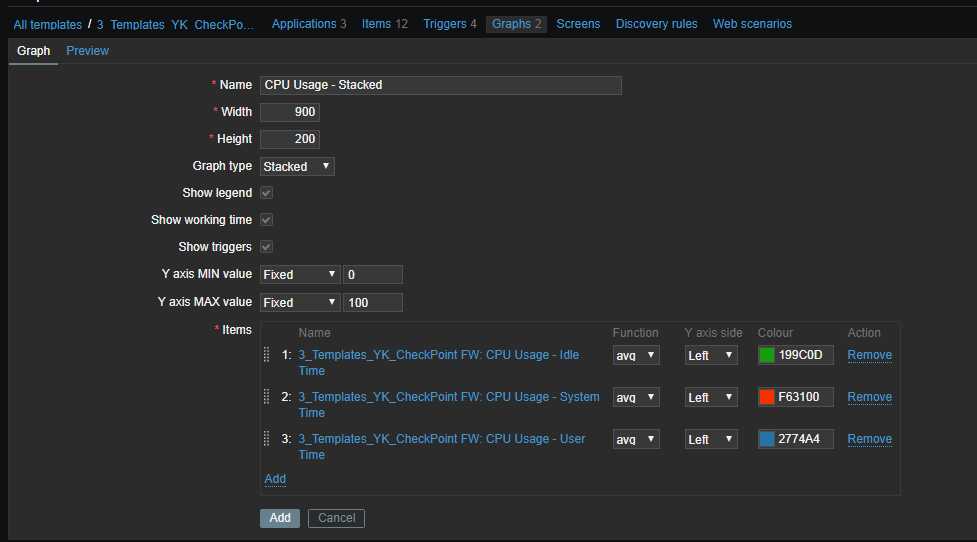Open Function dropdown for Idle Time item
This screenshot has width=977, height=542.
coord(636,355)
